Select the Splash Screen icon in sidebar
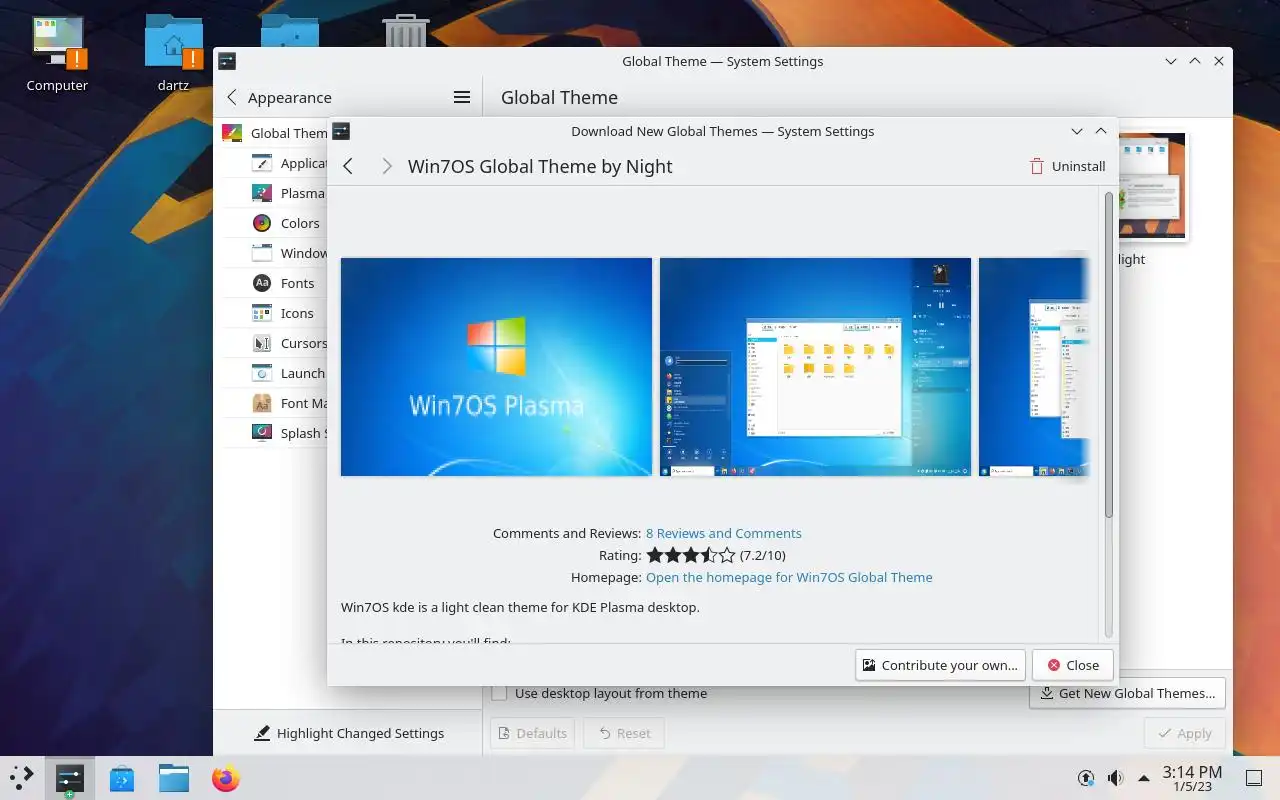 (262, 433)
